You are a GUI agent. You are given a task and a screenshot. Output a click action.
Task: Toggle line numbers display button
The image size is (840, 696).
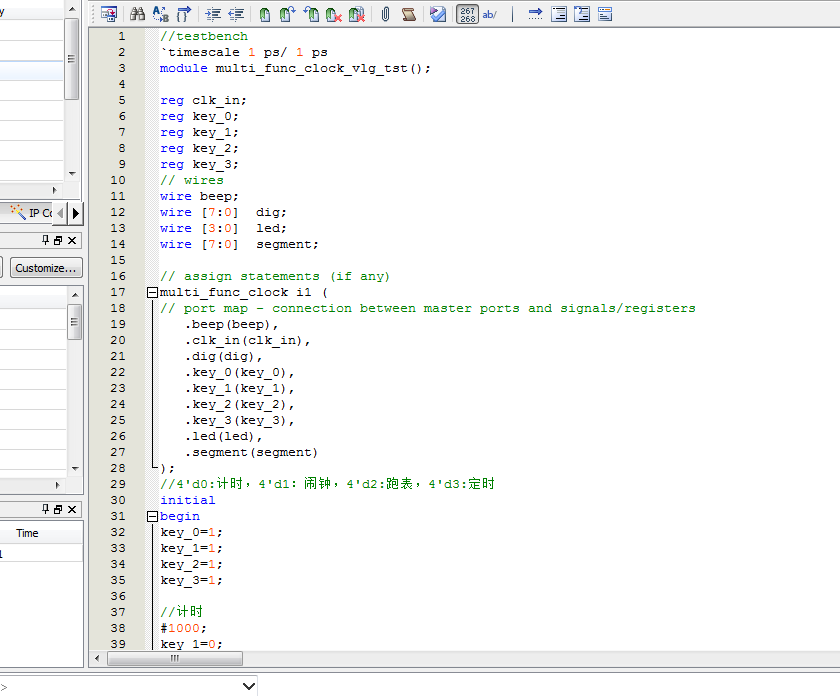pyautogui.click(x=466, y=14)
